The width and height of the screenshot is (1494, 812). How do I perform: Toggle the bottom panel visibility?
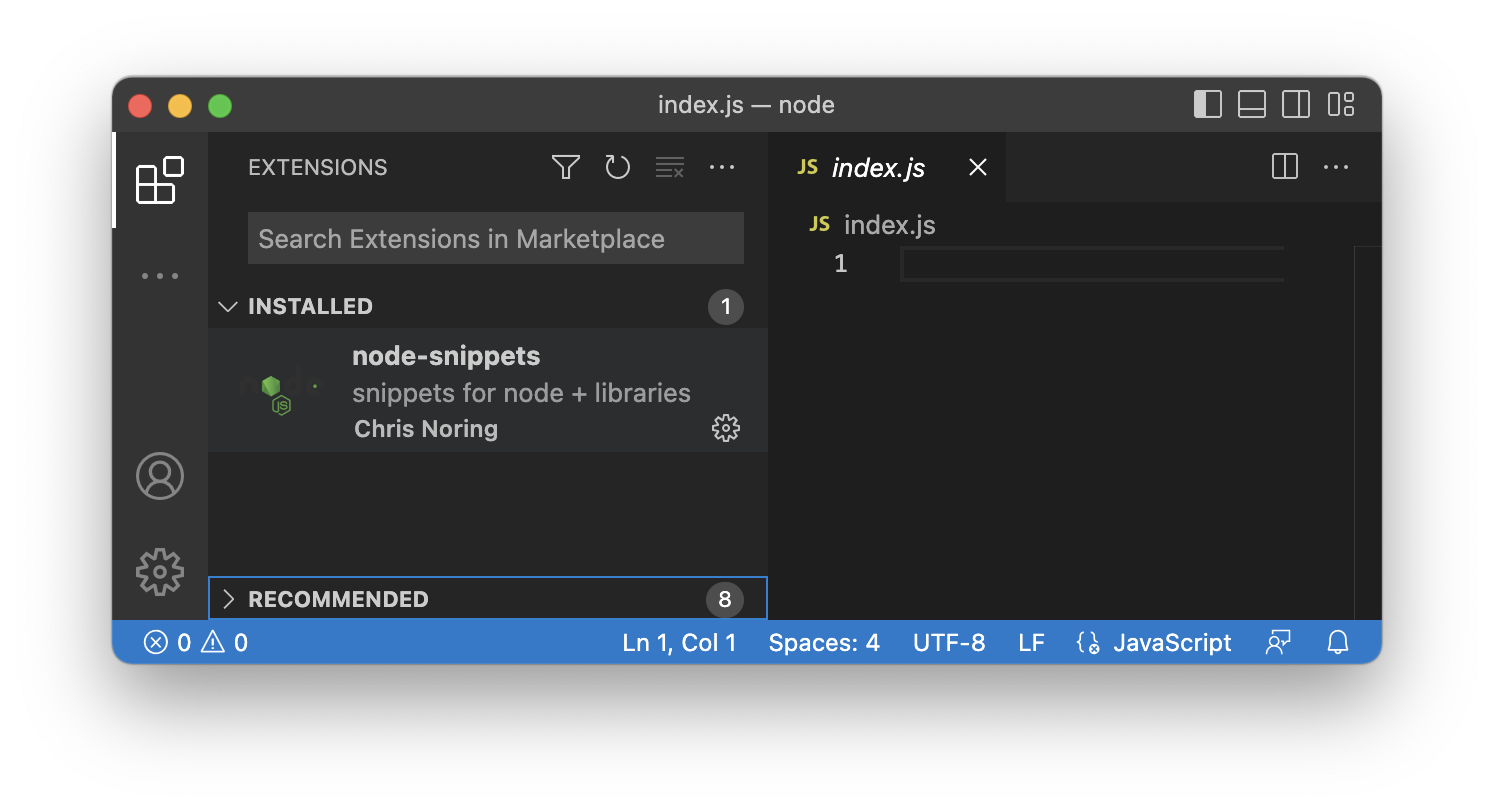[x=1252, y=104]
